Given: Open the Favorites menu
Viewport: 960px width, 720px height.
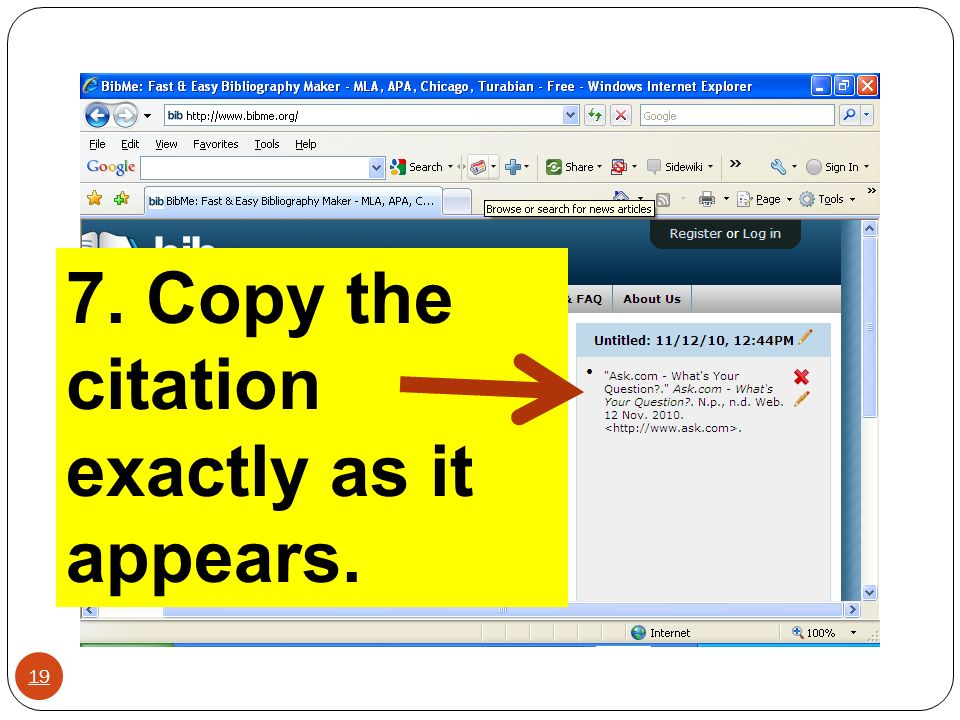Looking at the screenshot, I should [216, 144].
